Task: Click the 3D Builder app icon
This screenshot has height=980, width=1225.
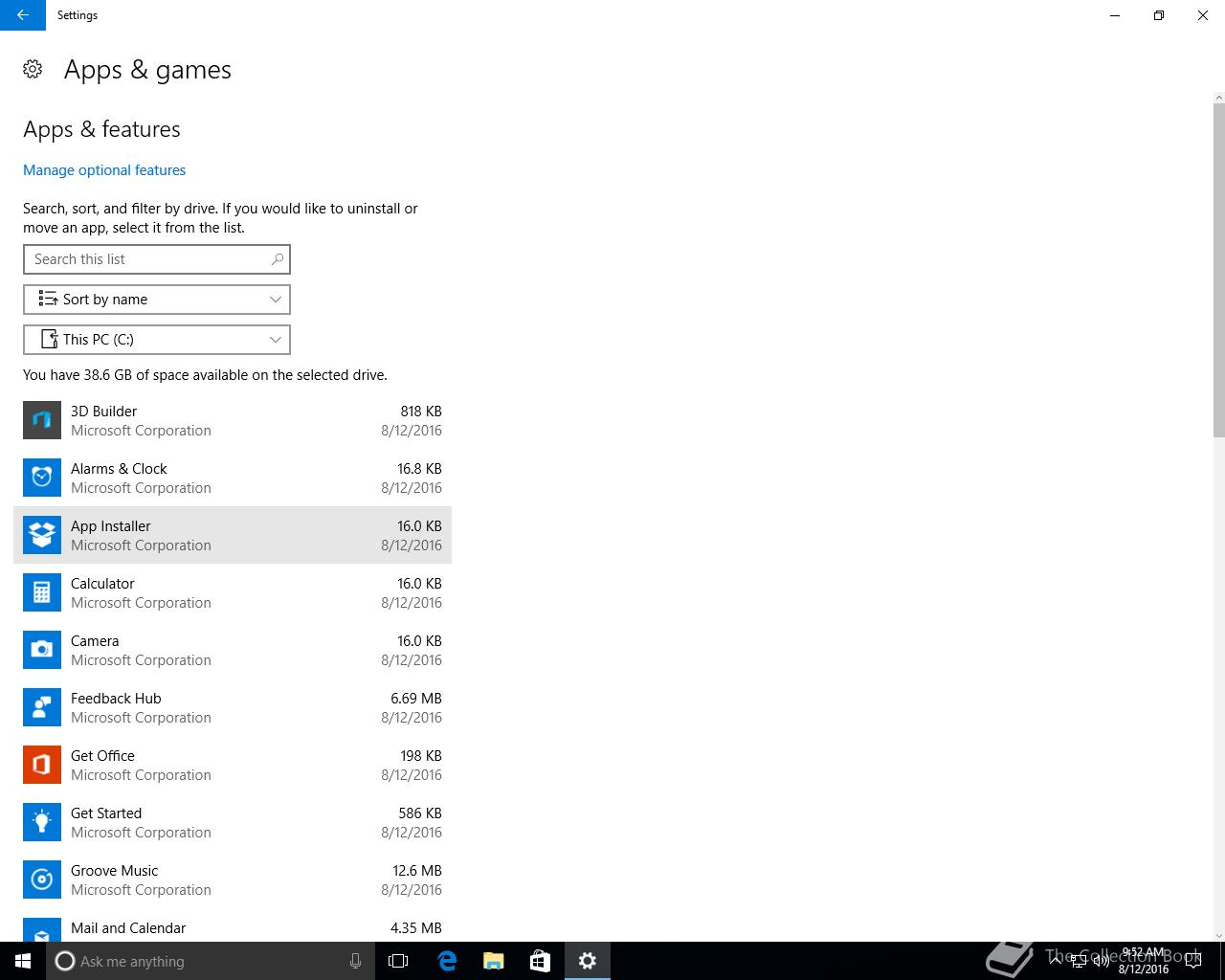Action: click(42, 420)
